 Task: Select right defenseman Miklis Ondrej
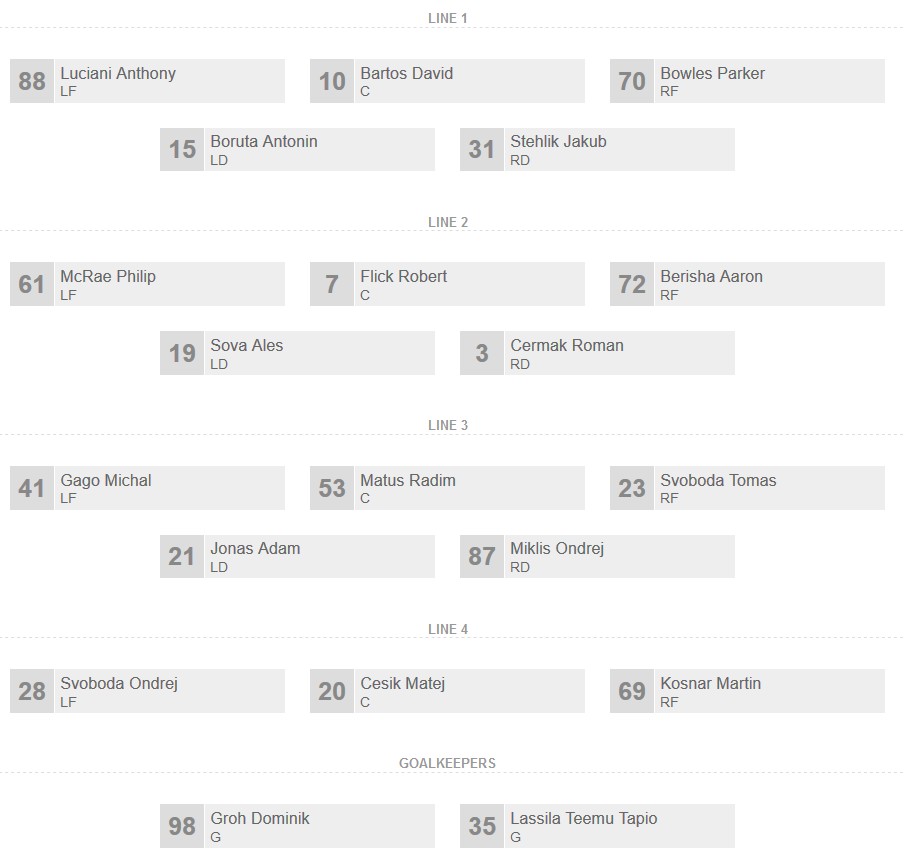coord(557,549)
